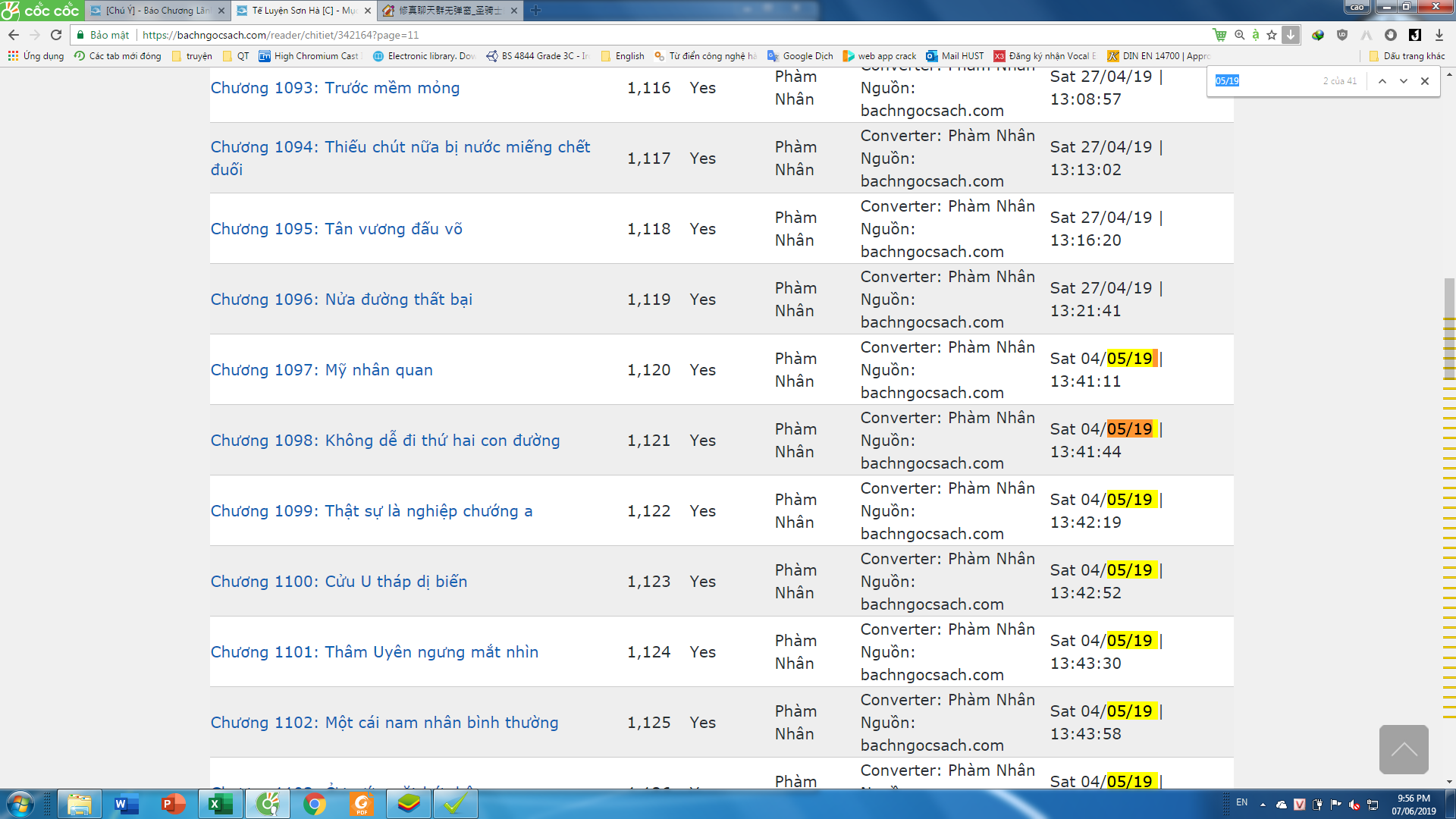1456x819 pixels.
Task: Open a new browser tab
Action: click(x=536, y=11)
